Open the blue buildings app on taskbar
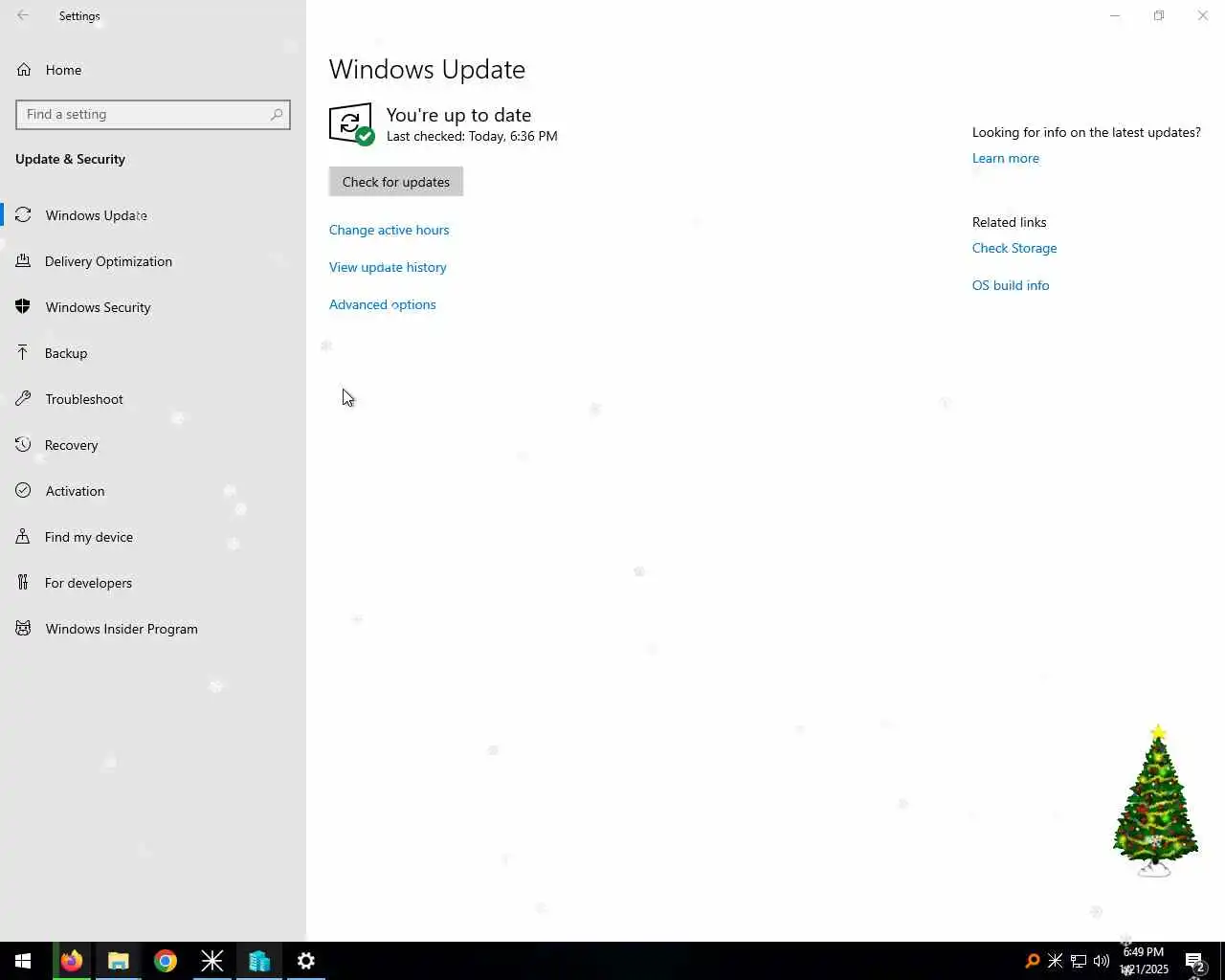The width and height of the screenshot is (1225, 980). (259, 961)
